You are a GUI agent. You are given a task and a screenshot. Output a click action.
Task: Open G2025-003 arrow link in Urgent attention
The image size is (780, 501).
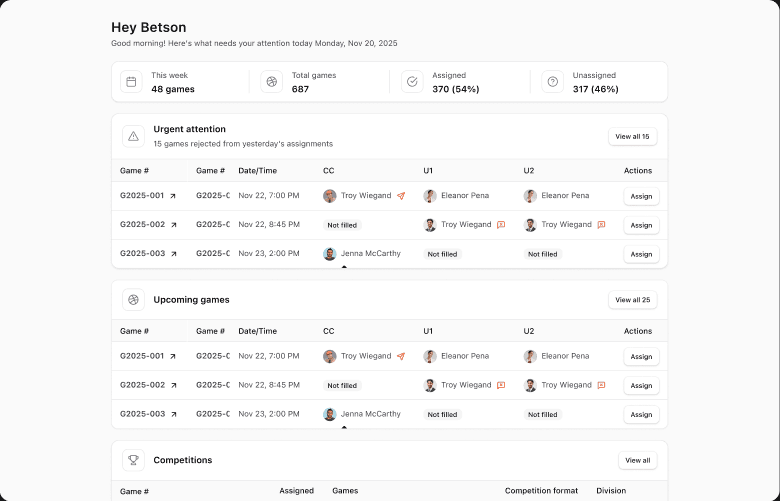click(x=174, y=254)
